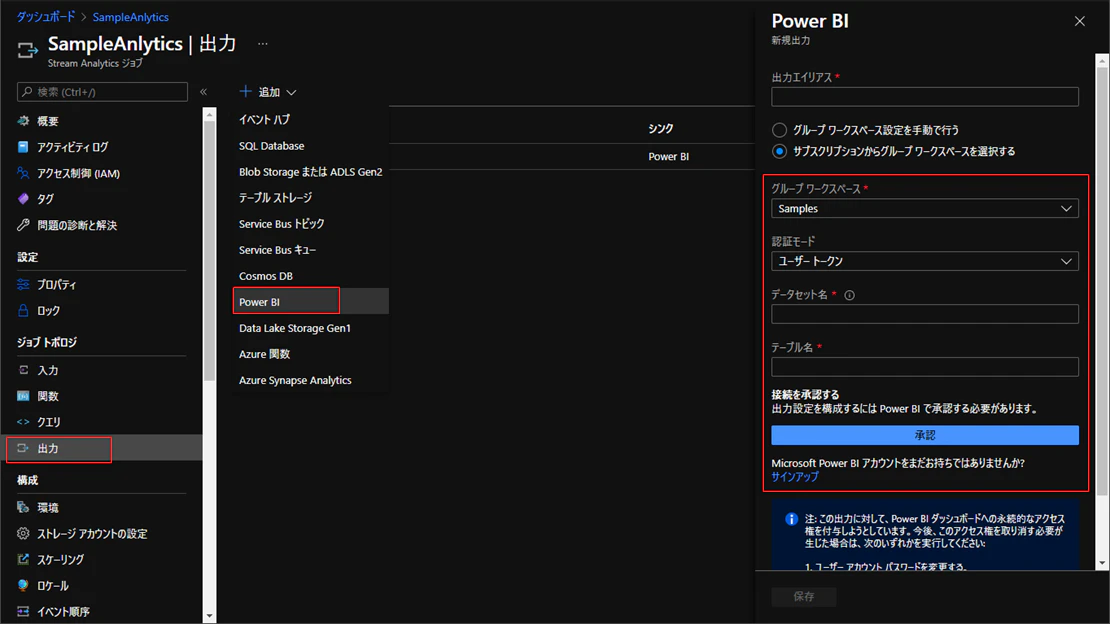Open the グループ ワークスペース Samples dropdown
Image resolution: width=1110 pixels, height=624 pixels.
(x=925, y=208)
